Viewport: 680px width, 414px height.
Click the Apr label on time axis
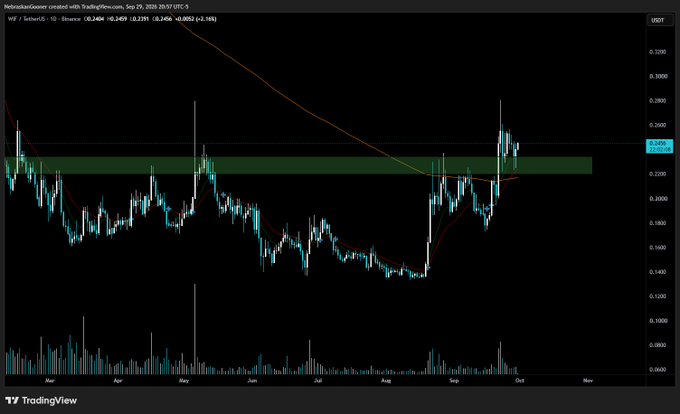118,381
